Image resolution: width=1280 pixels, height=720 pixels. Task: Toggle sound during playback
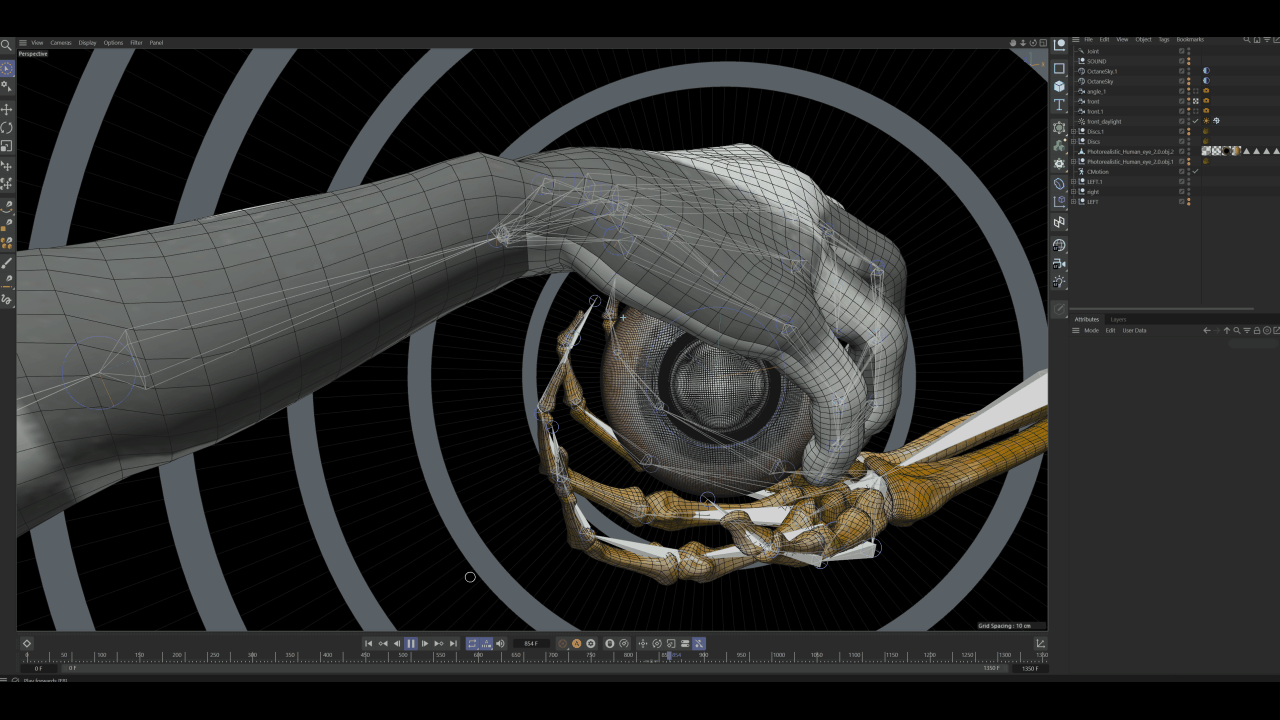point(500,644)
